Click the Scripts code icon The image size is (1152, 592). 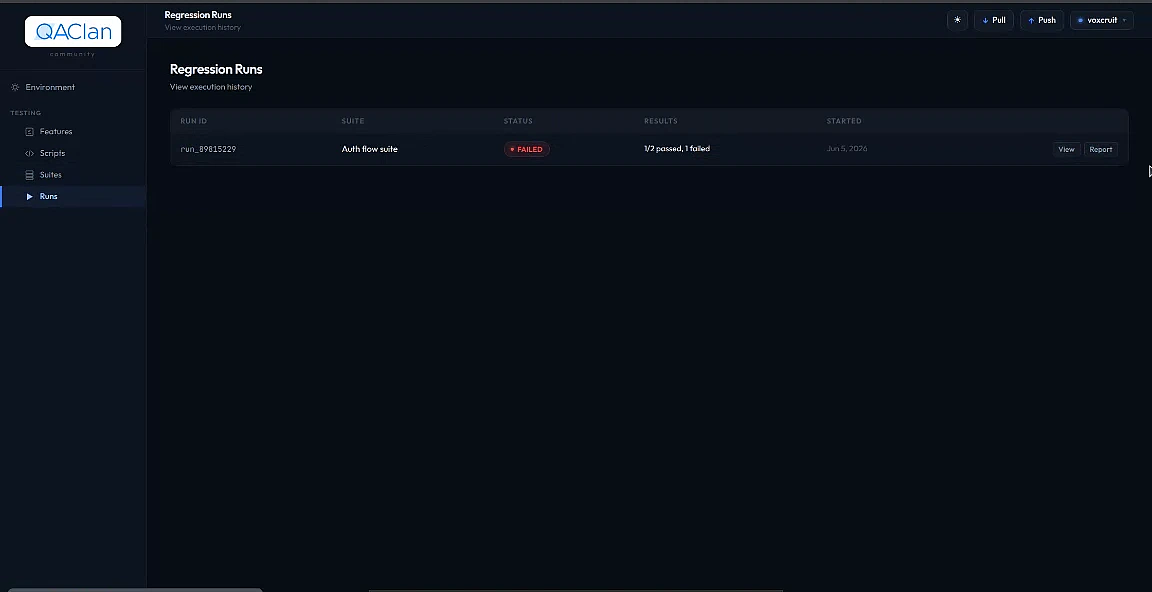click(29, 154)
